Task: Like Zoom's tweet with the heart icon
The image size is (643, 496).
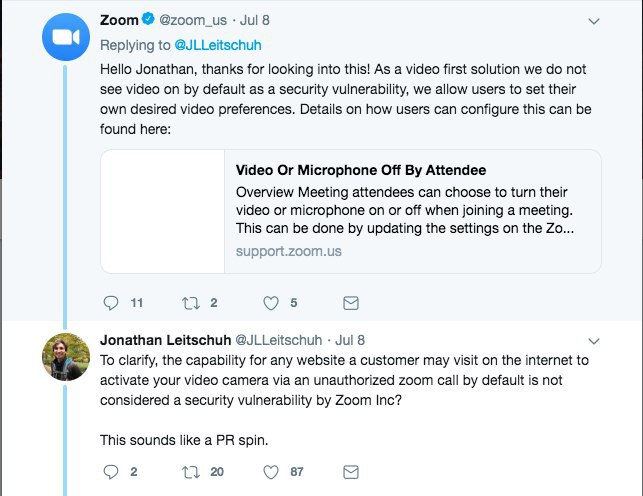Action: (x=271, y=303)
